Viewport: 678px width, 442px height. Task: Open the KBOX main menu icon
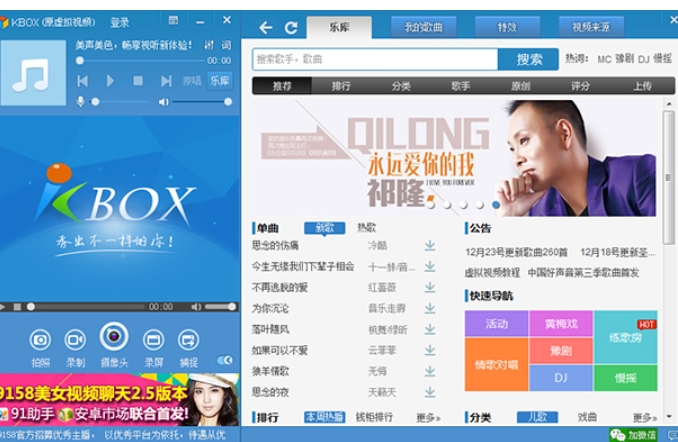pos(173,20)
